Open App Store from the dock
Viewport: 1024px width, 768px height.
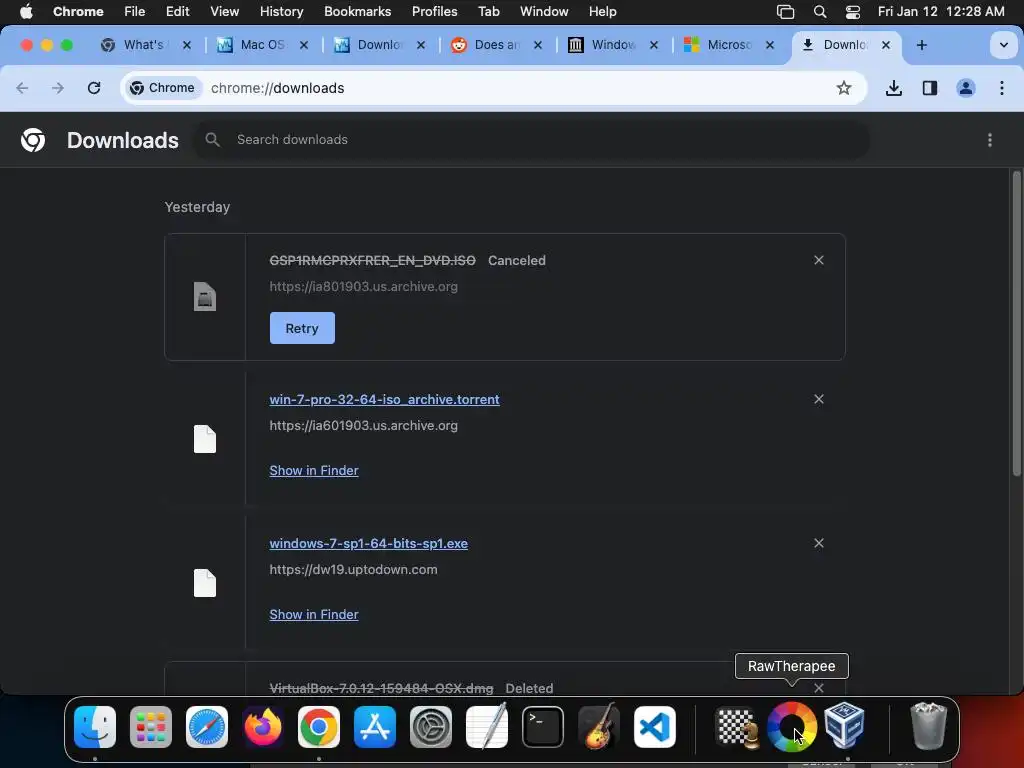point(375,727)
